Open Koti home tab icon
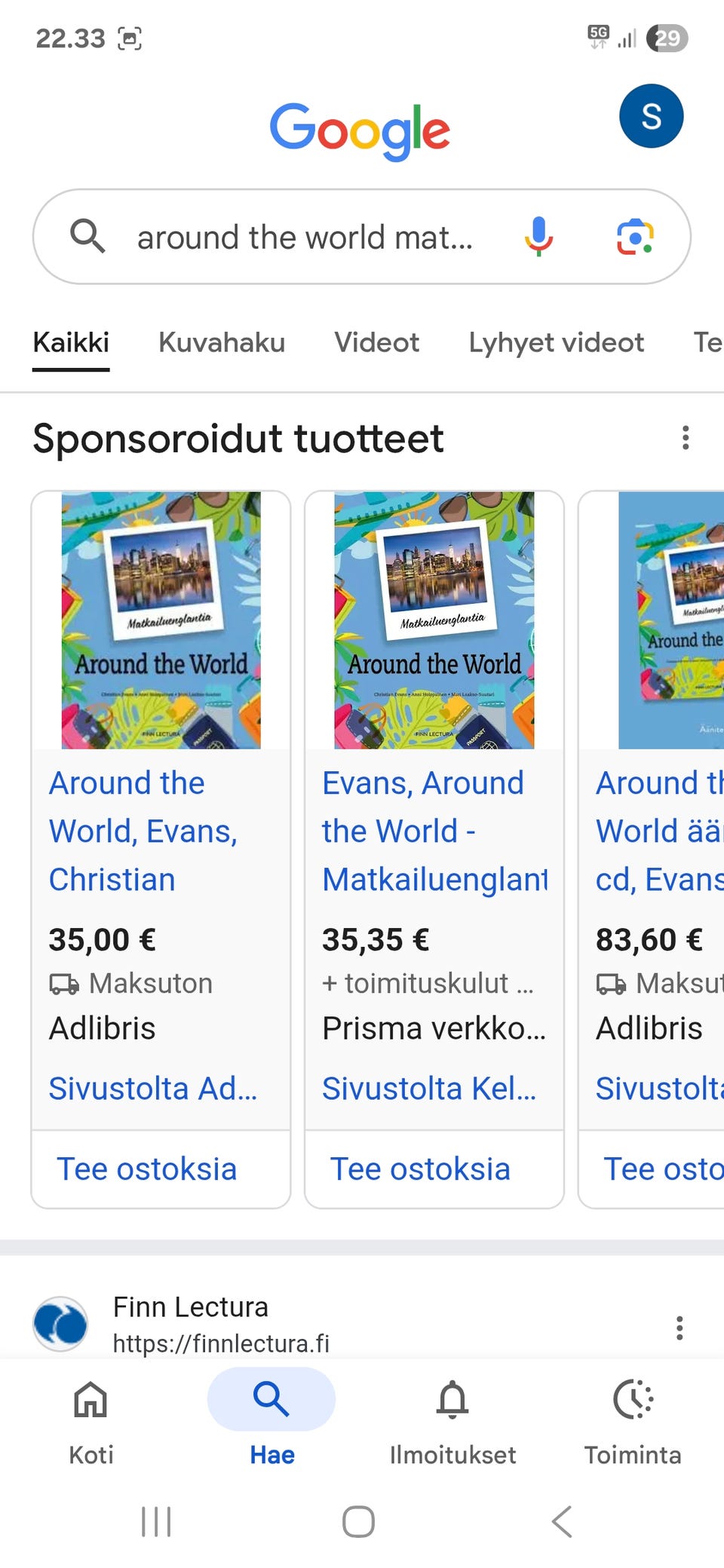This screenshot has height=1568, width=724. tap(90, 1400)
